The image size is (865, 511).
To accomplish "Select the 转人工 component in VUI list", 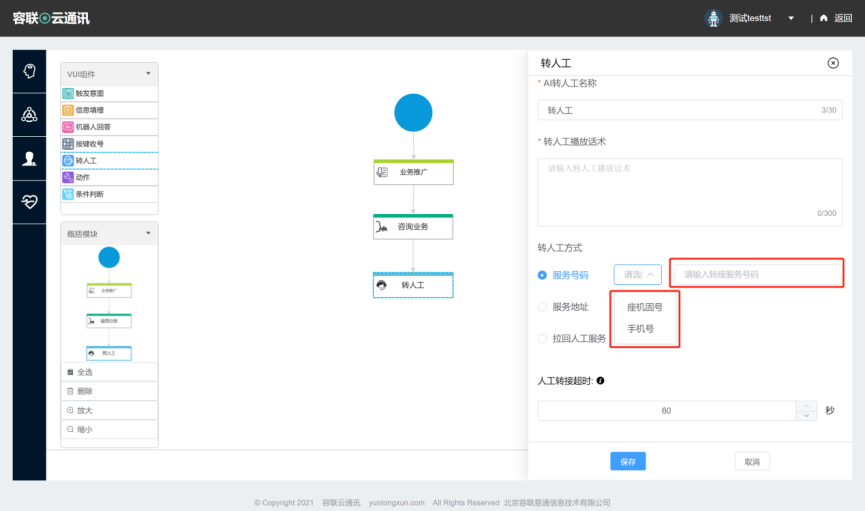I will [109, 161].
